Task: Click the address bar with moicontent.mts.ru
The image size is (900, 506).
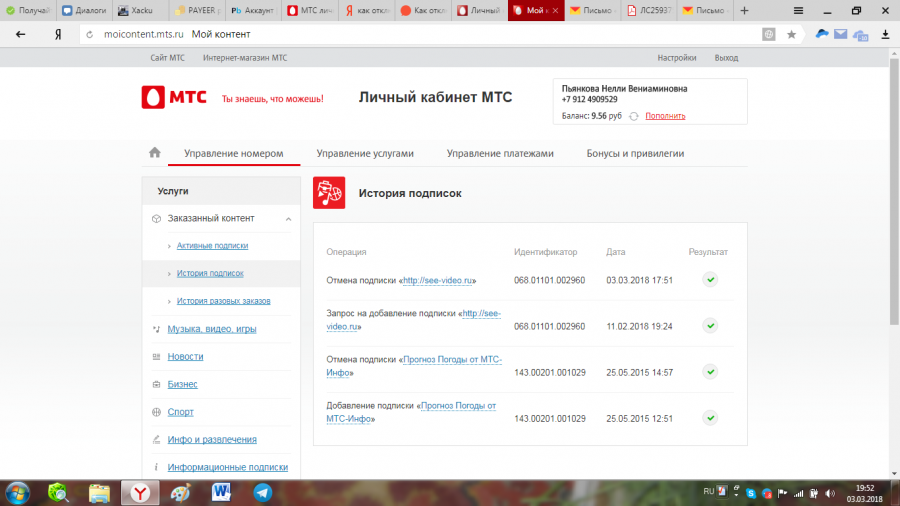Action: [x=419, y=34]
